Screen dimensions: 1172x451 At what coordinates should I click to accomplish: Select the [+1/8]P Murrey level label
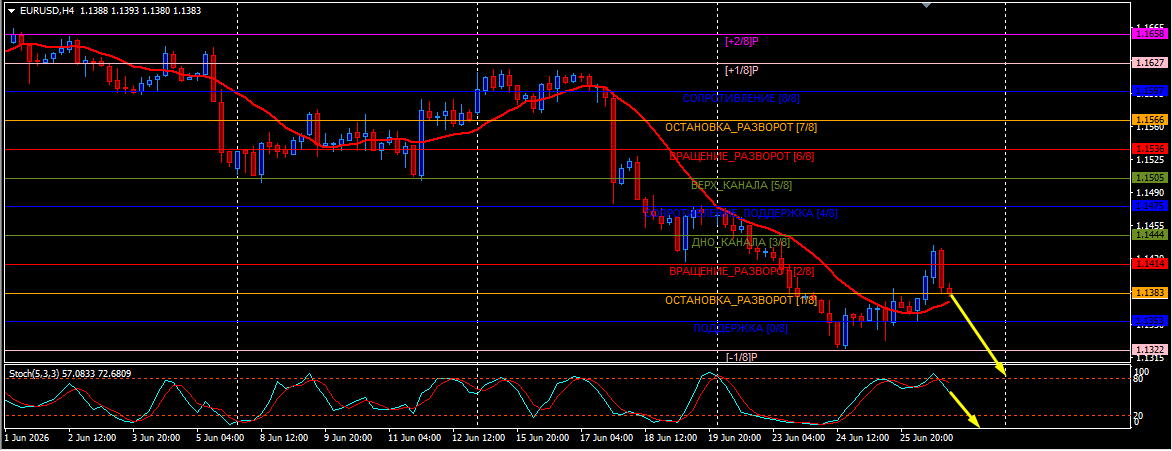tap(742, 70)
